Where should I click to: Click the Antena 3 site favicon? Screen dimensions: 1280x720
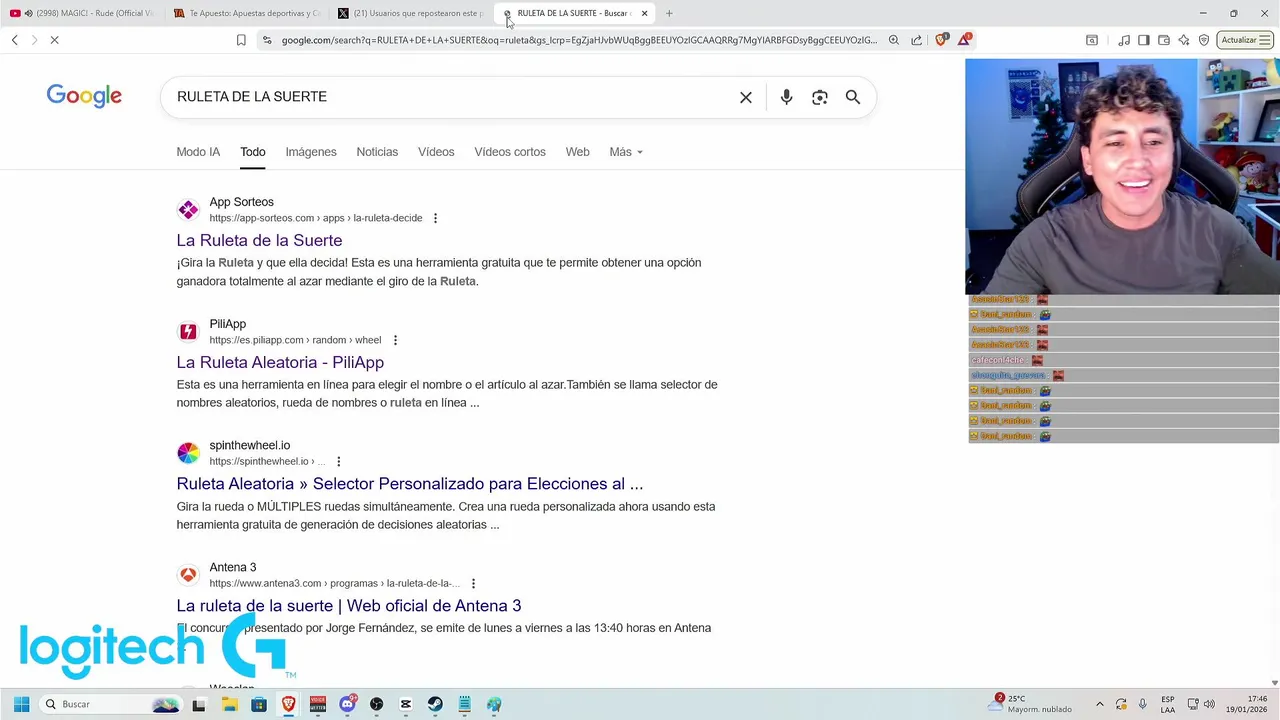coord(188,575)
